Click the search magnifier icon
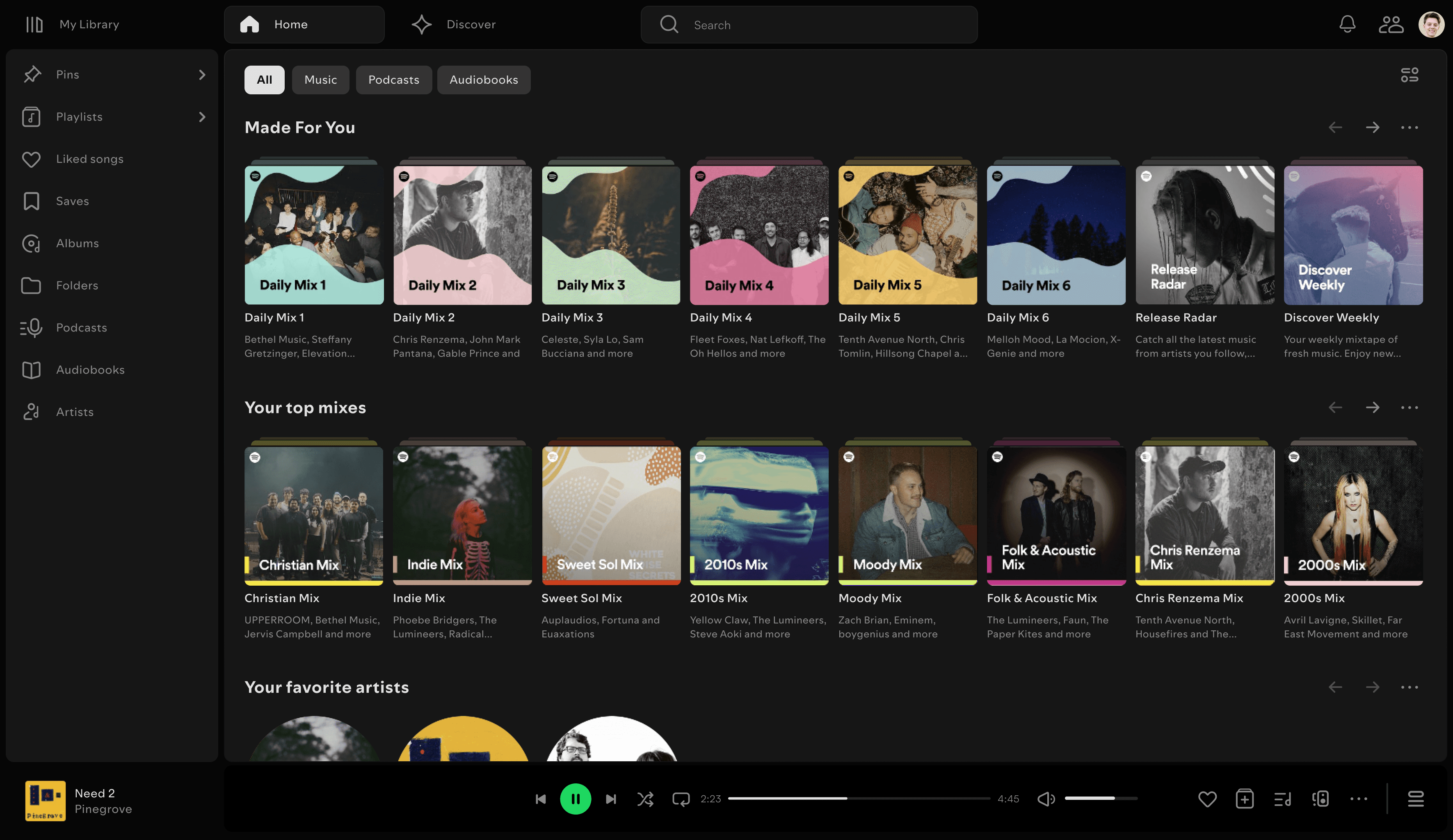This screenshot has width=1453, height=840. 669,24
